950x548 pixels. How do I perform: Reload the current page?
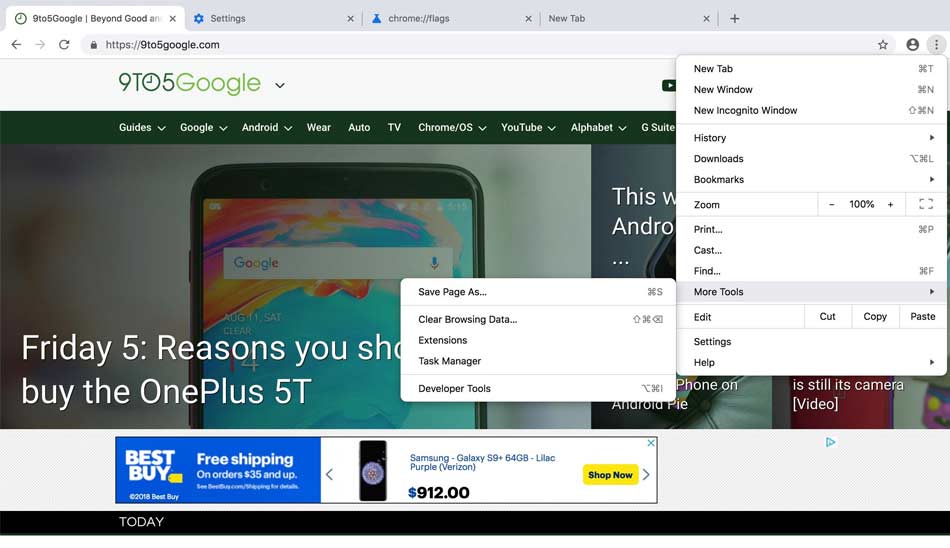tap(64, 44)
